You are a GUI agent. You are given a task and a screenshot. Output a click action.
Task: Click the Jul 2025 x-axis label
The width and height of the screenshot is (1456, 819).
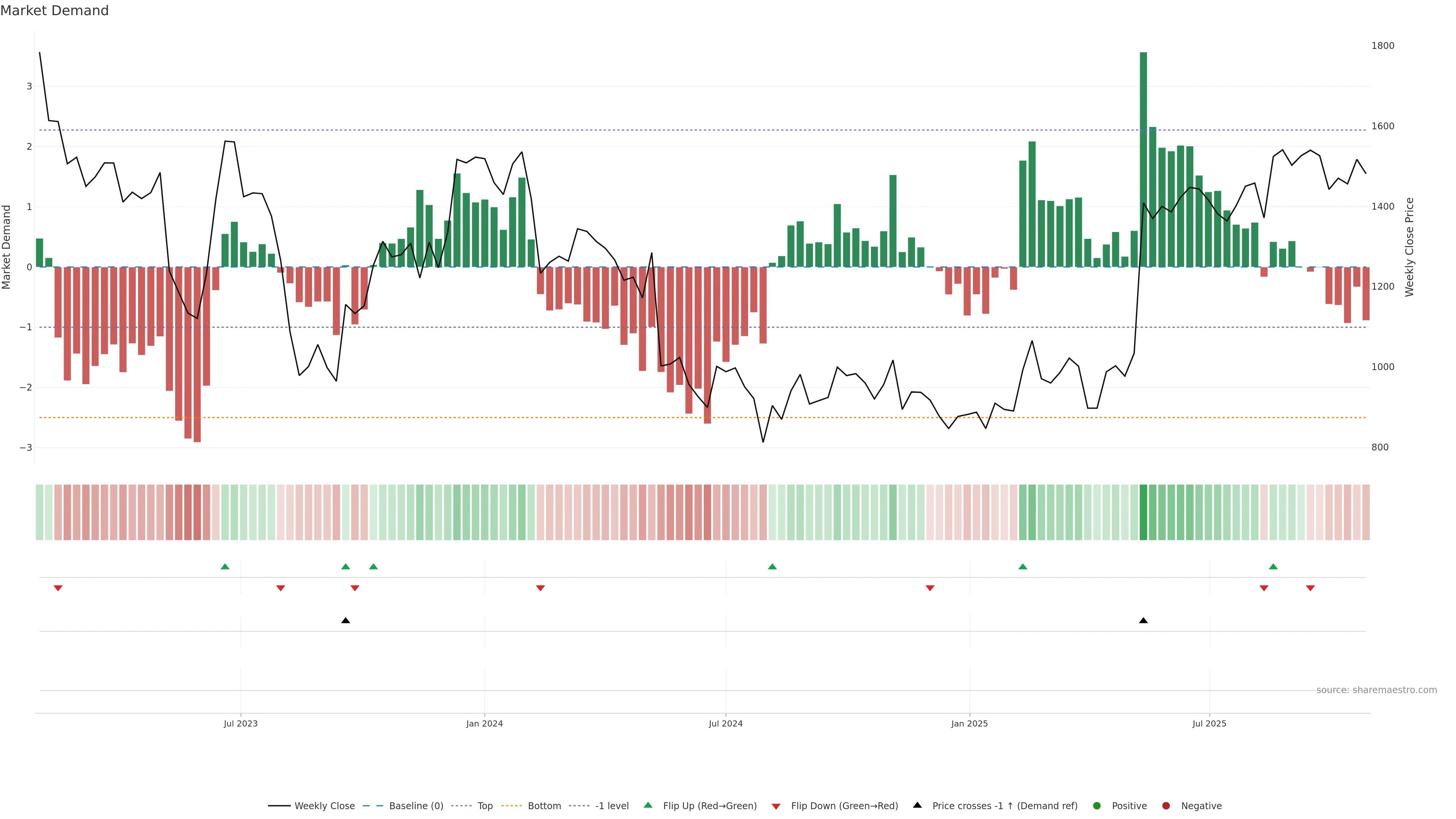pyautogui.click(x=1209, y=723)
